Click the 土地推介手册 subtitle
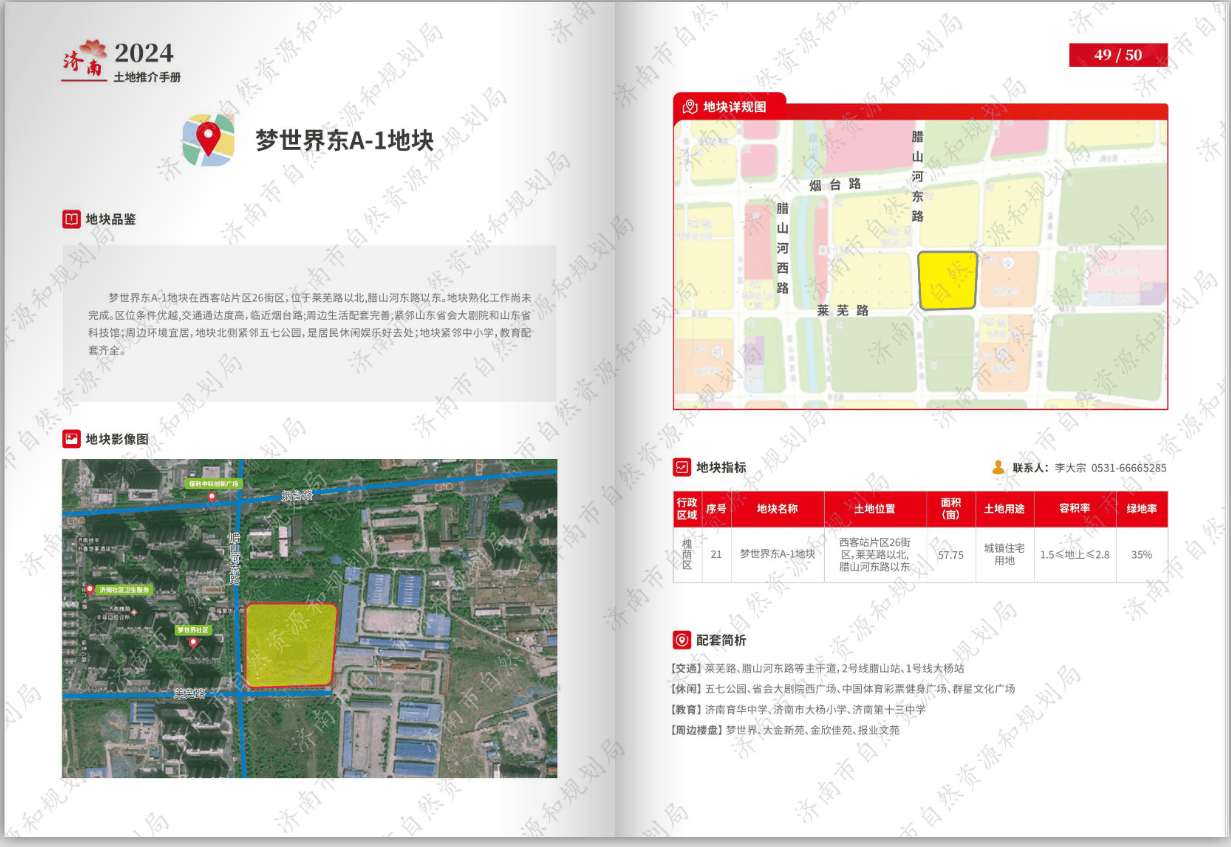 tap(147, 77)
